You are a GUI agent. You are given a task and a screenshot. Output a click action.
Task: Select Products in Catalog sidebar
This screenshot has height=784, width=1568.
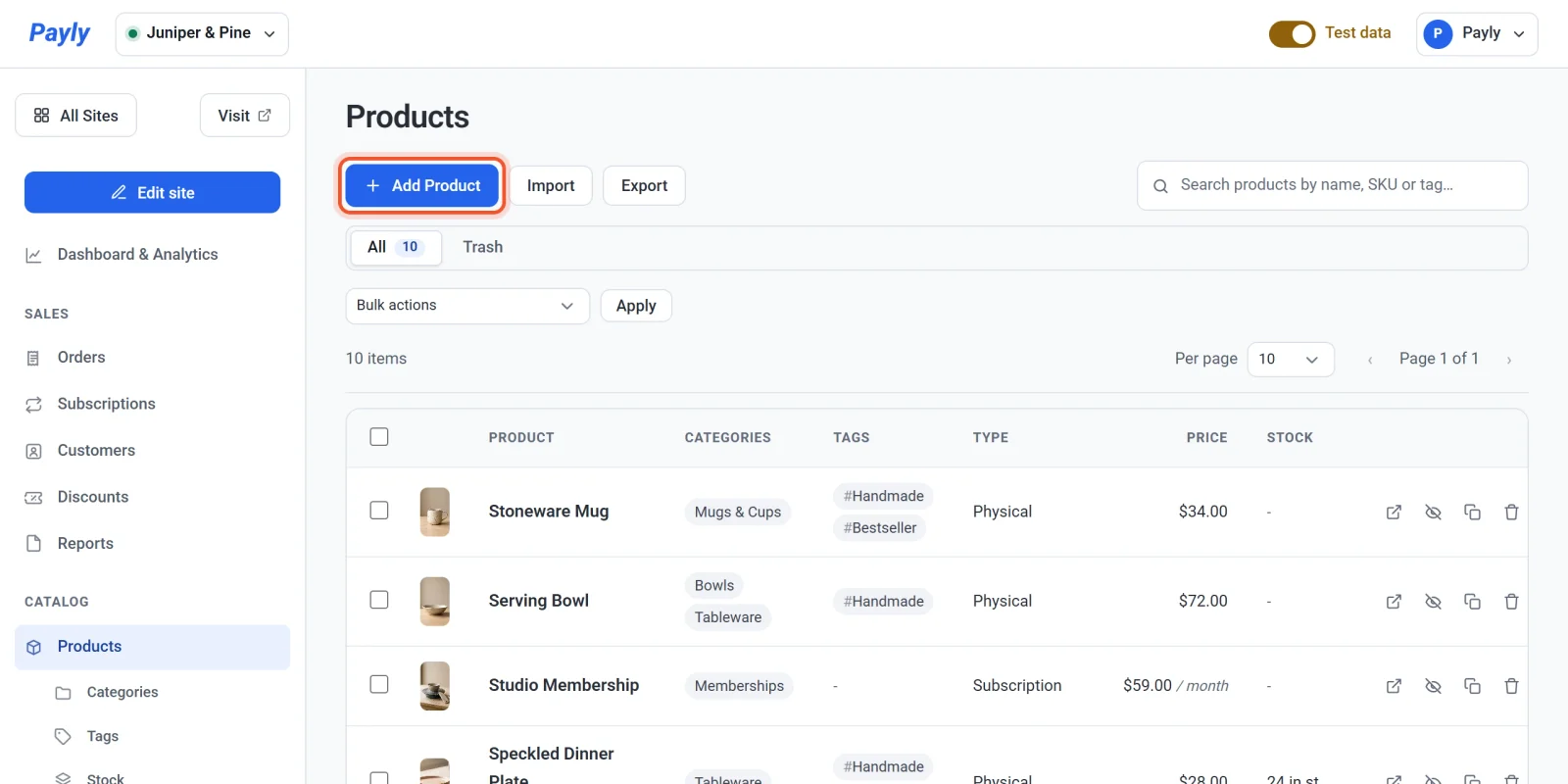coord(153,647)
